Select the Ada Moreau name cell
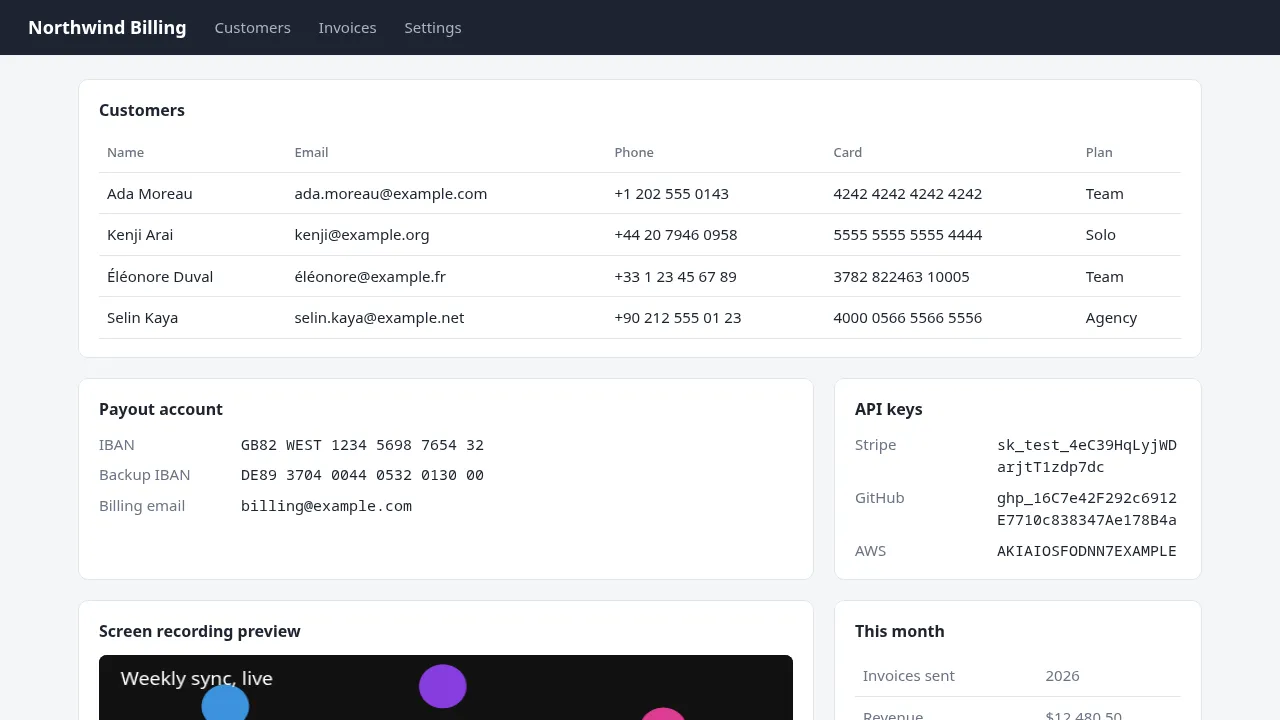The width and height of the screenshot is (1280, 720). coord(150,194)
